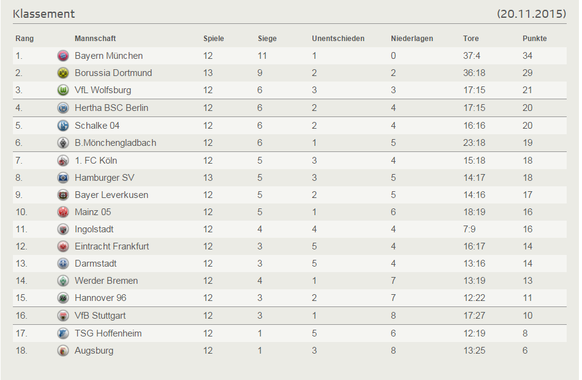The width and height of the screenshot is (582, 380).
Task: Click the Tore column header
Action: click(x=471, y=38)
